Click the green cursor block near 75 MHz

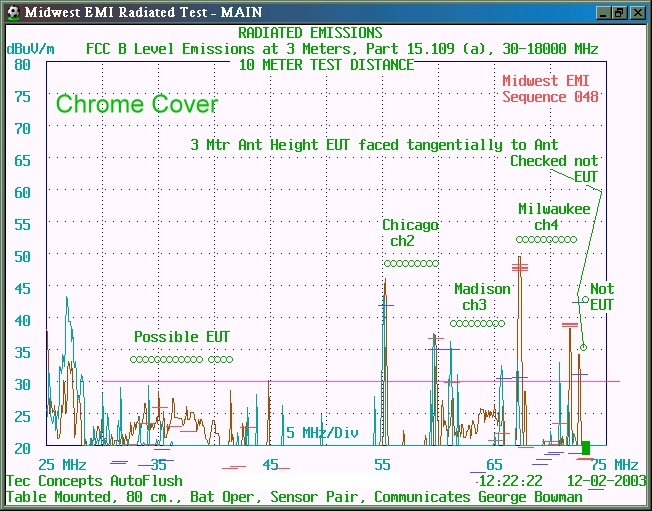[586, 447]
